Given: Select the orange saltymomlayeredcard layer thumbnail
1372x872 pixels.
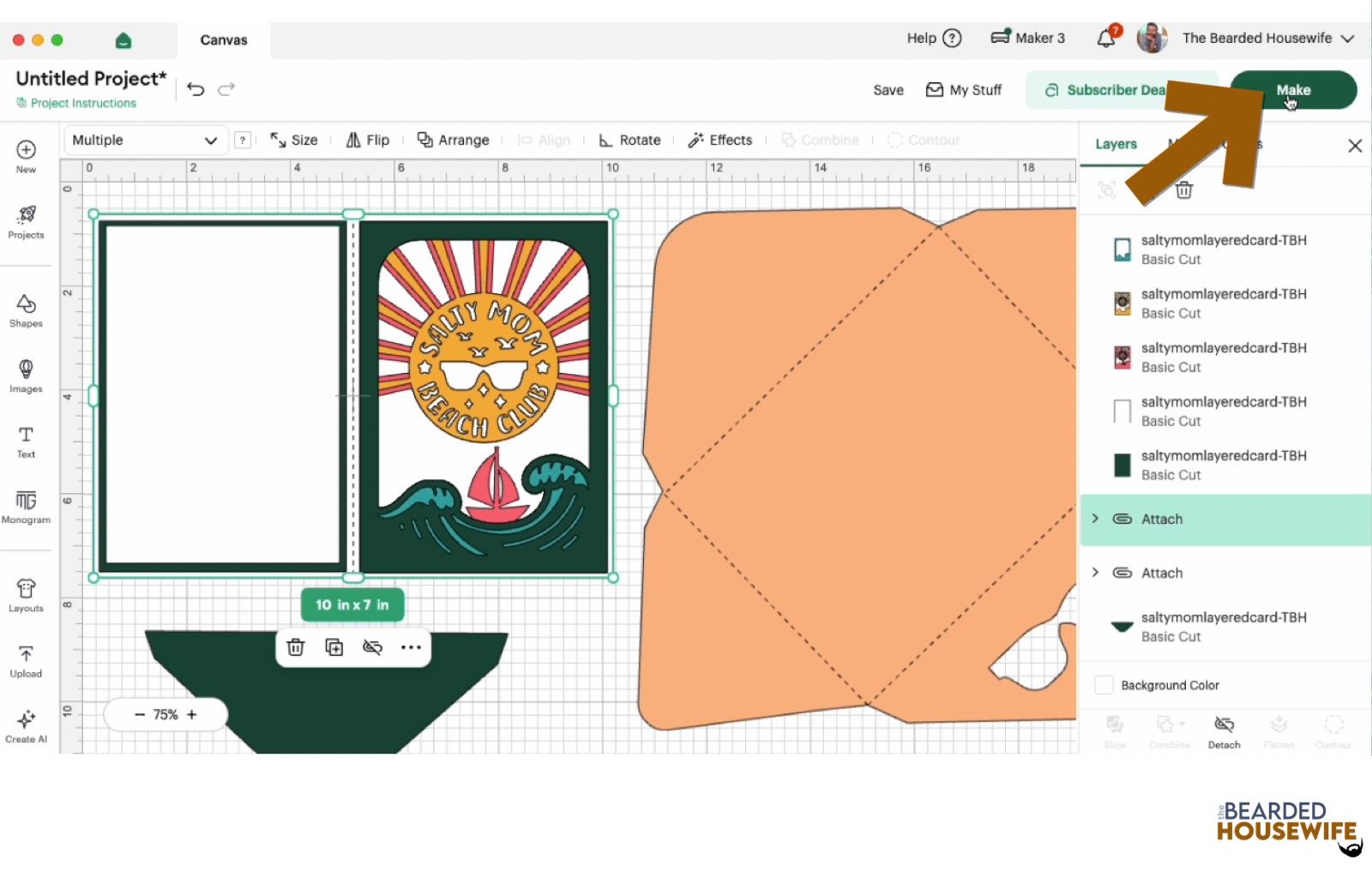Looking at the screenshot, I should 1122,304.
